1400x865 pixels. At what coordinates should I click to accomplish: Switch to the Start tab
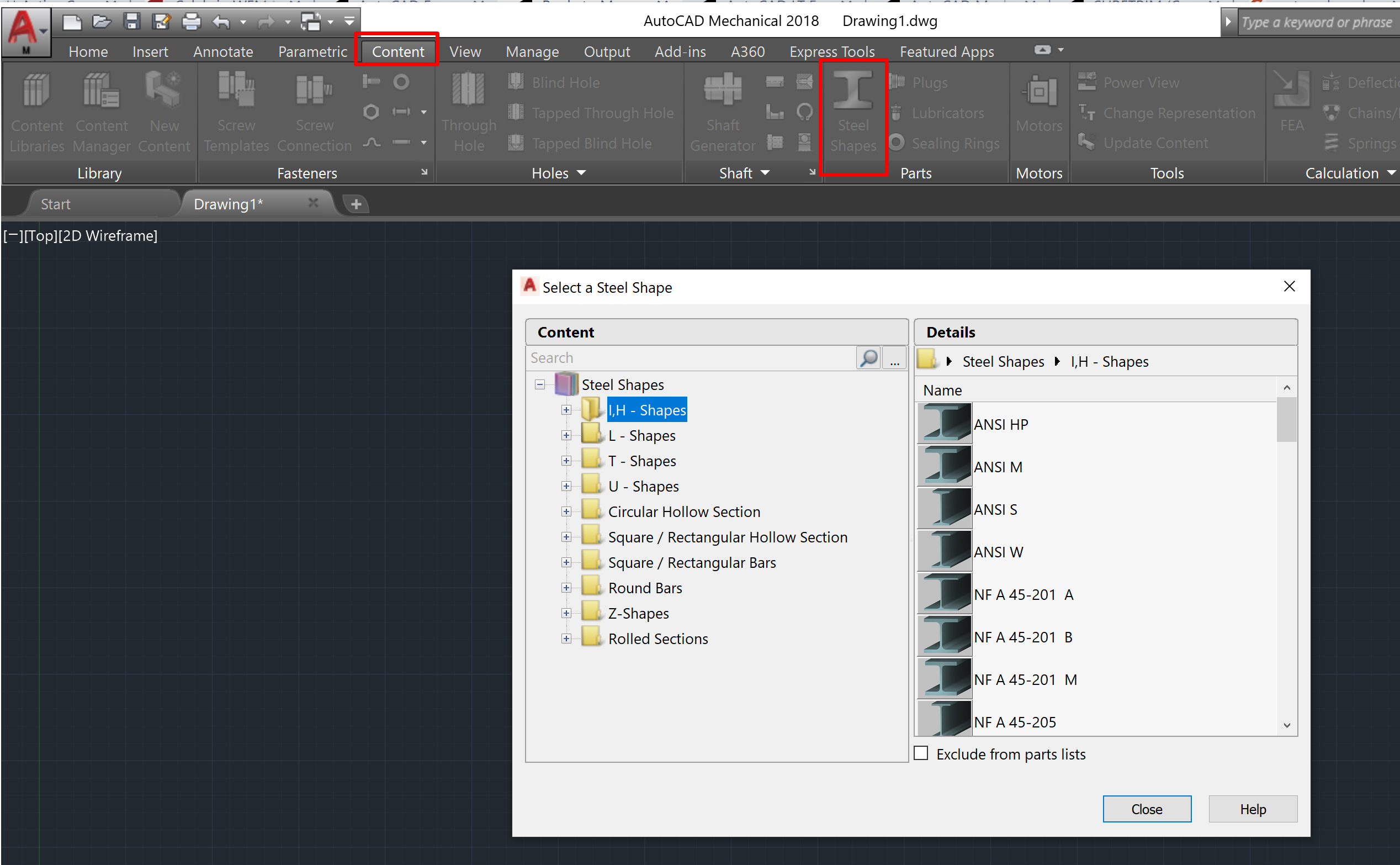[55, 204]
